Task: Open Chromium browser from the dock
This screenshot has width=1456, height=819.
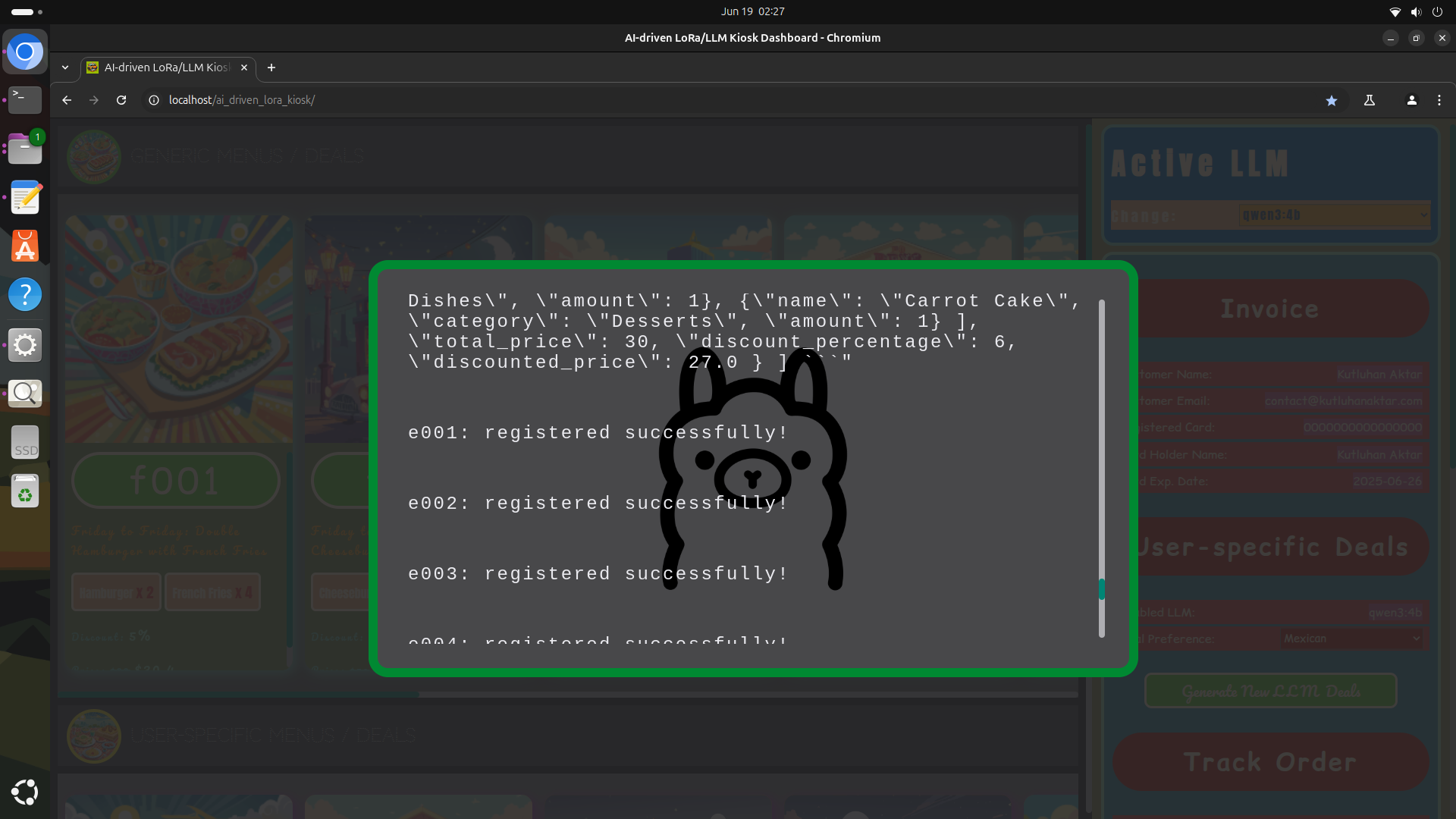Action: 25,52
